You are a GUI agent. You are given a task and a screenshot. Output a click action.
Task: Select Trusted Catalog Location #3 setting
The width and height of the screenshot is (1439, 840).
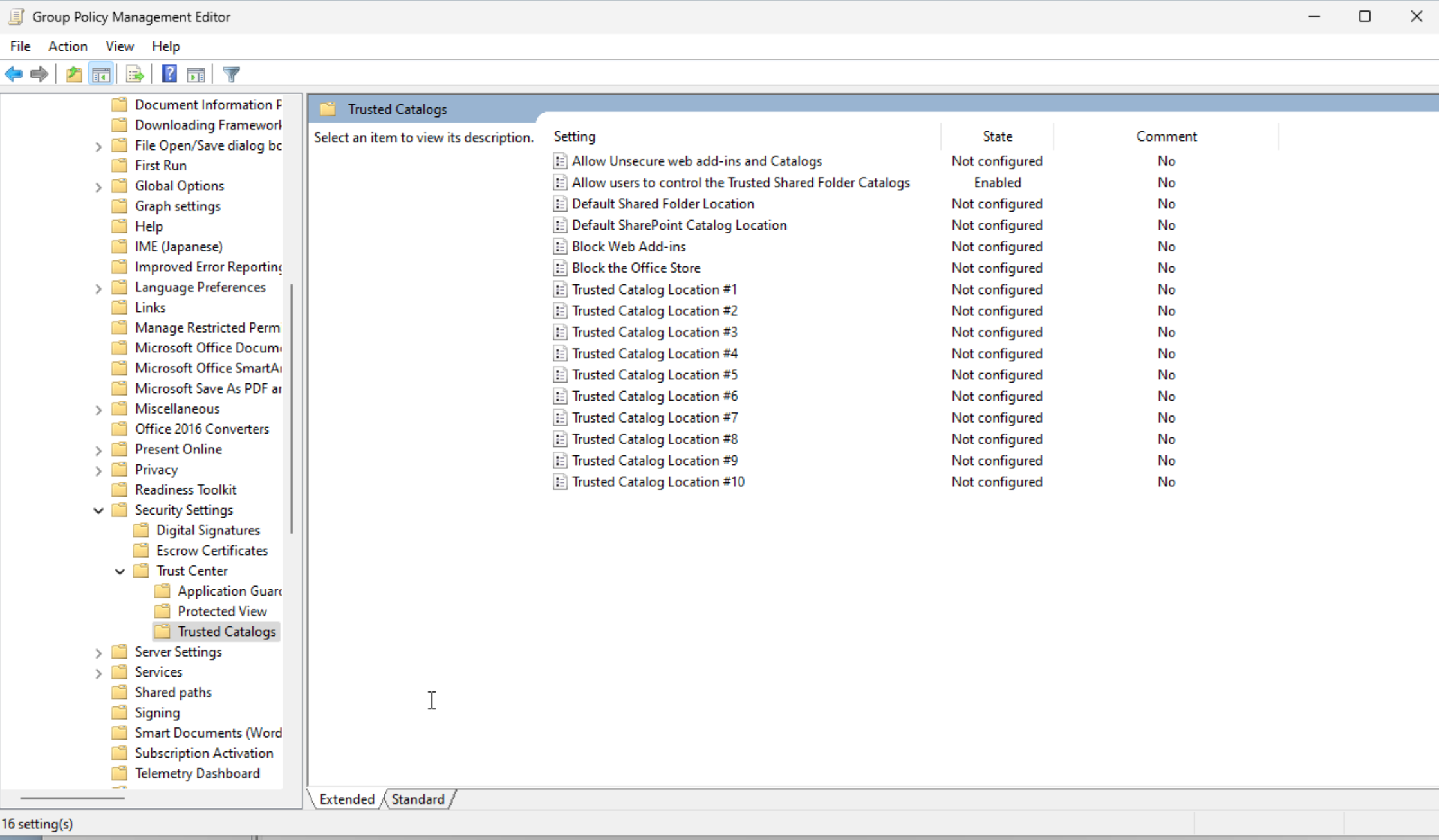(x=655, y=333)
